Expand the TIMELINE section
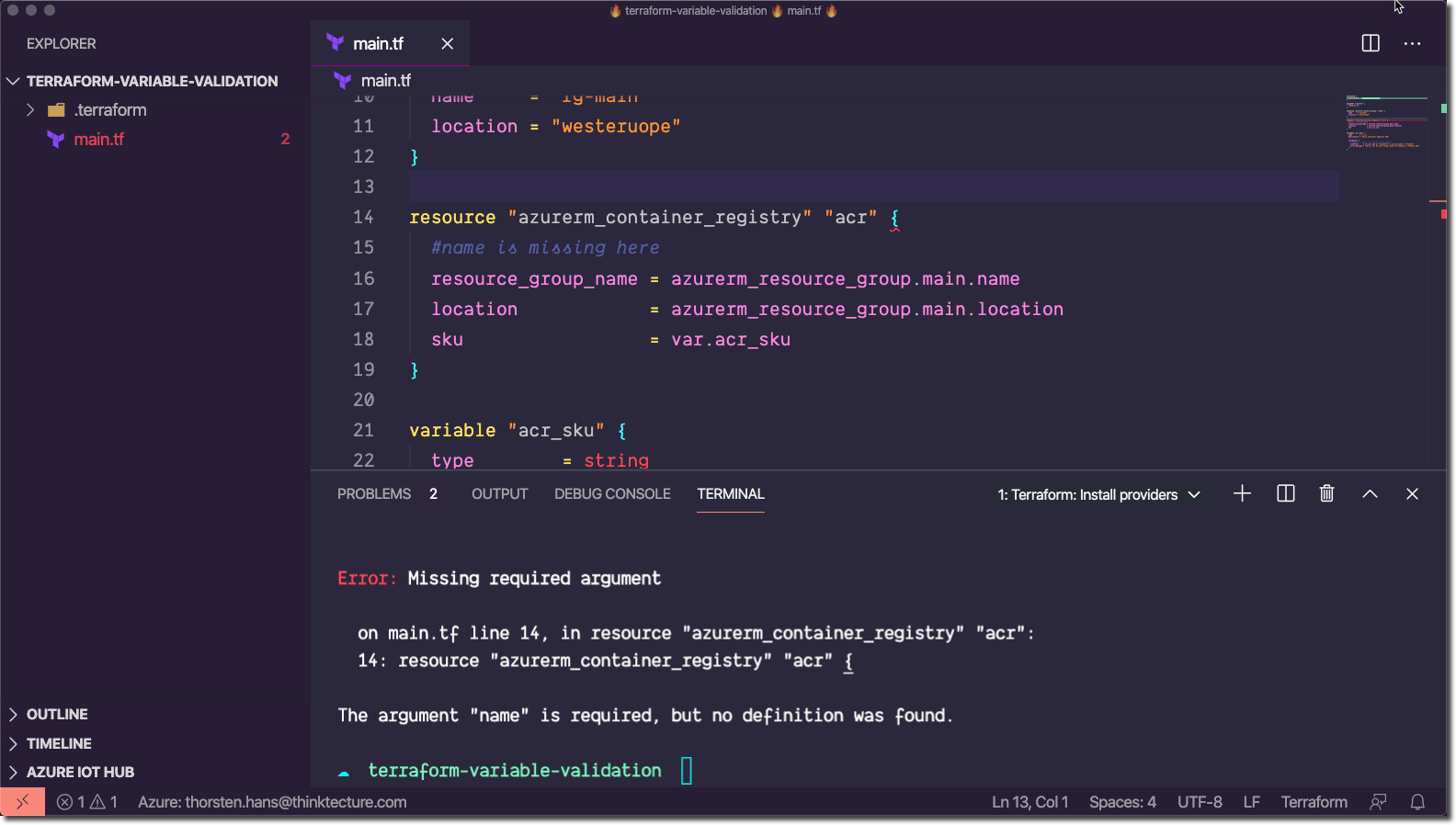Viewport: 1456px width, 825px height. coord(59,743)
